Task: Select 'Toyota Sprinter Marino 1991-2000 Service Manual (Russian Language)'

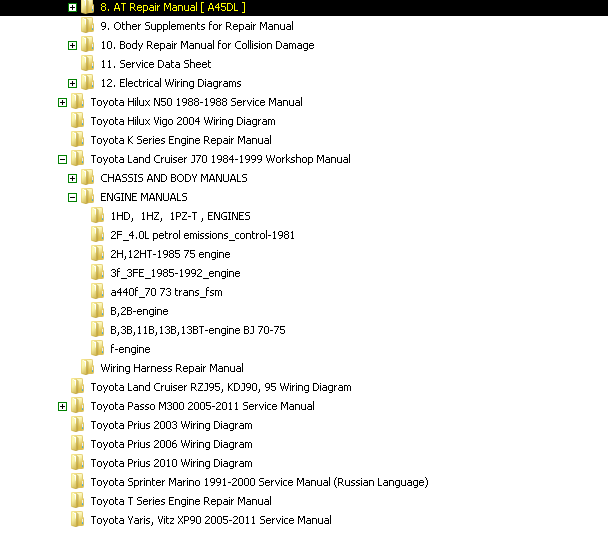Action: click(259, 482)
